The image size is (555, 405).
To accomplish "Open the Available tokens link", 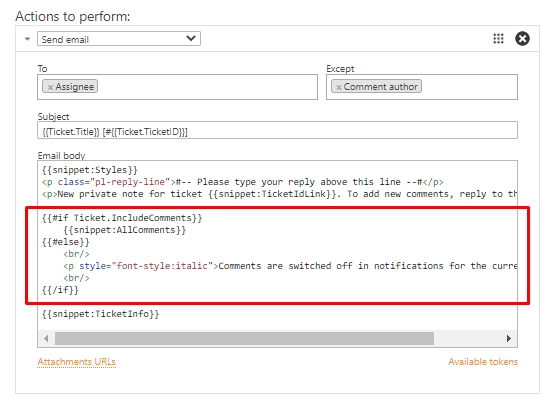I will coord(483,362).
